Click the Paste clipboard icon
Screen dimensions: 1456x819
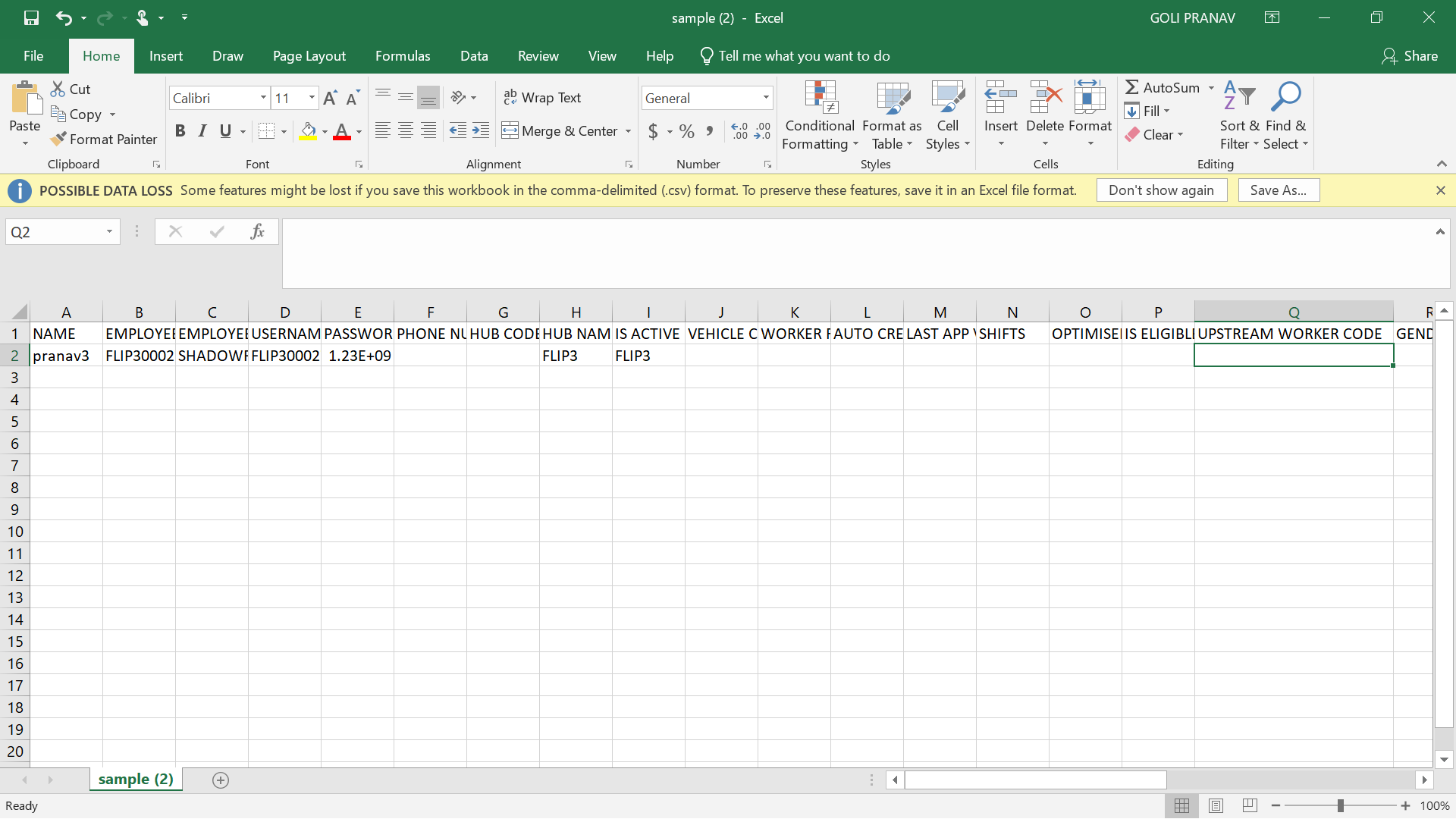click(x=25, y=99)
